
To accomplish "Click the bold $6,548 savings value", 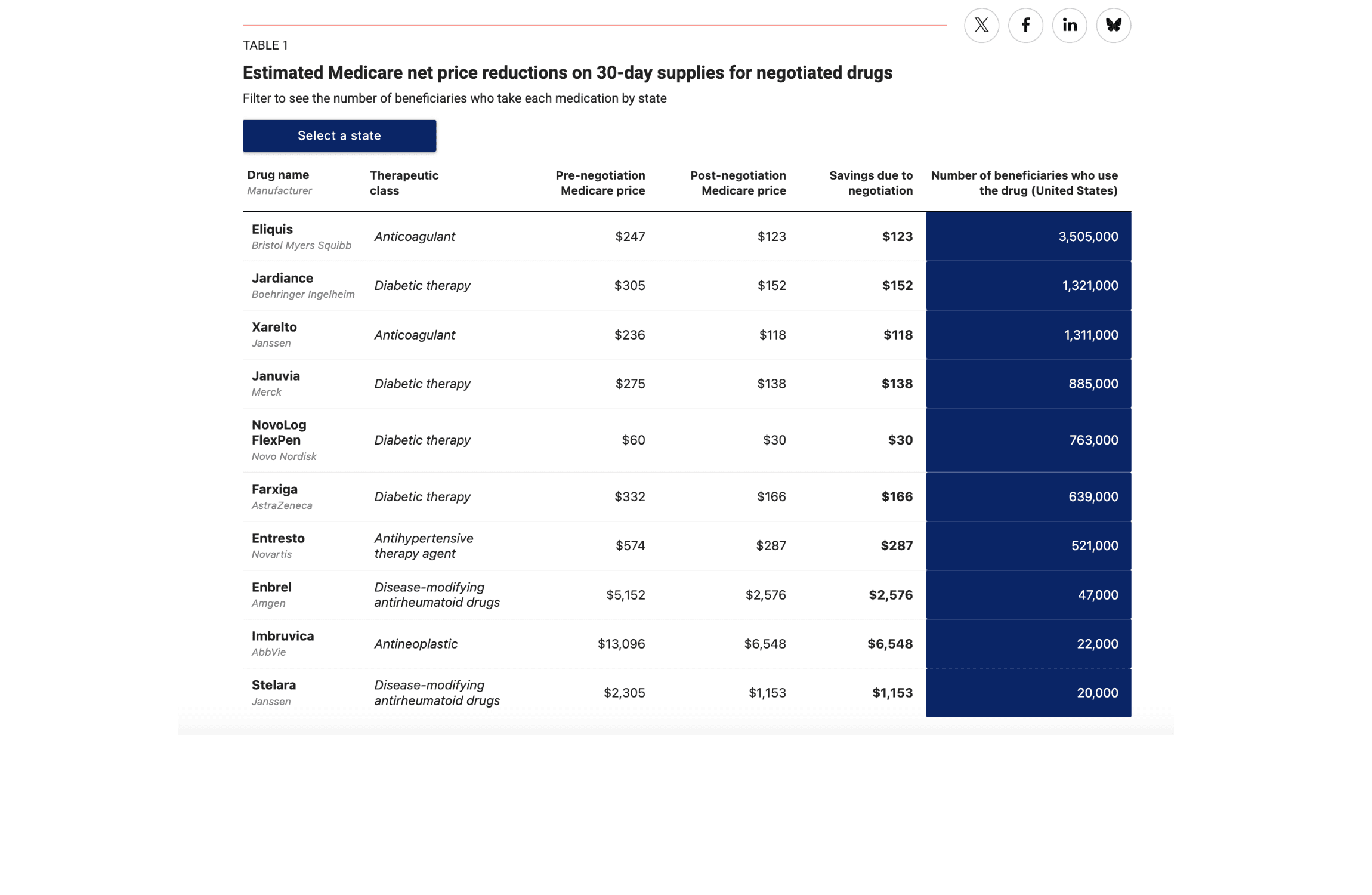I will click(890, 644).
